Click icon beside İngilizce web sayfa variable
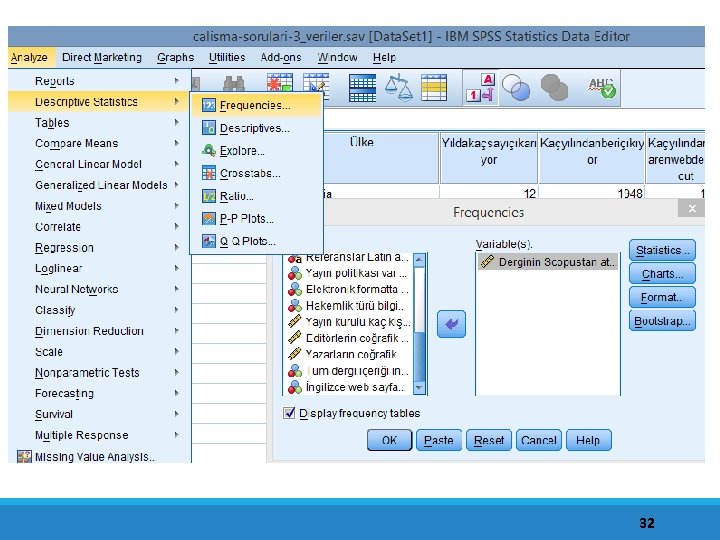The image size is (720, 540). [295, 387]
